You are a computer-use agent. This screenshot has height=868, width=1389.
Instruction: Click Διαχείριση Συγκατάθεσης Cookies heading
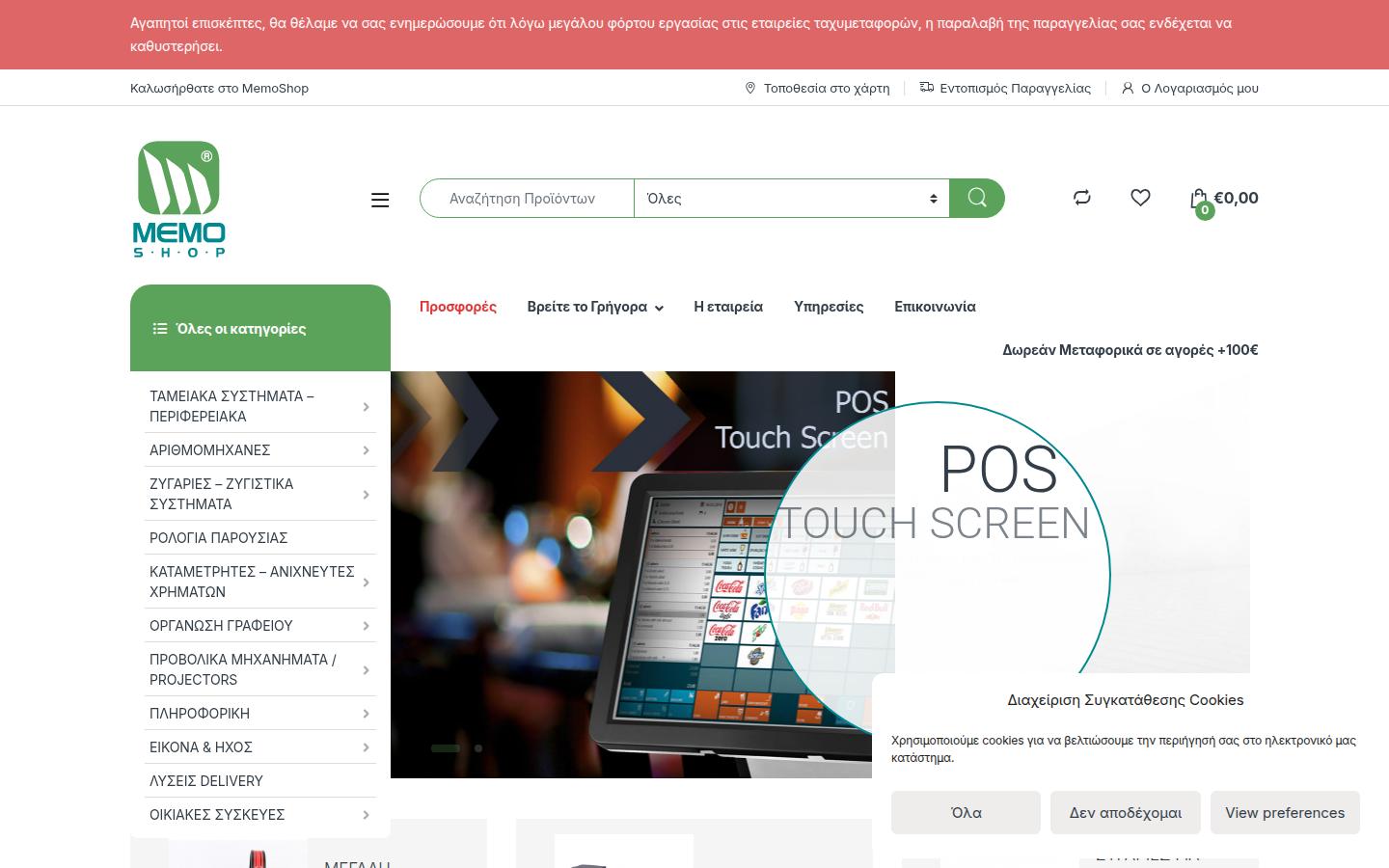[1126, 700]
